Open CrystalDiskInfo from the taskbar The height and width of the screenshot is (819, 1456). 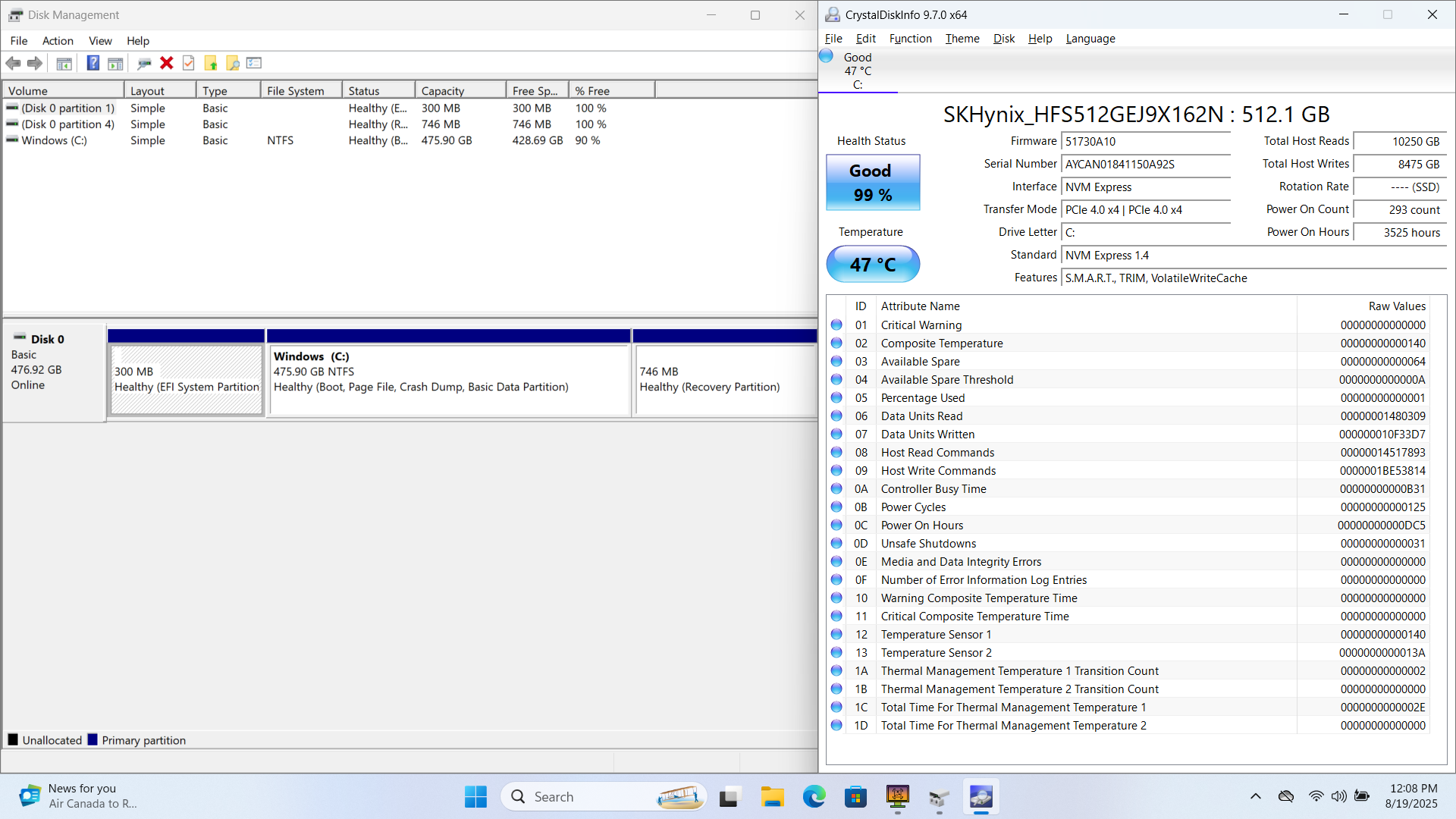point(981,797)
